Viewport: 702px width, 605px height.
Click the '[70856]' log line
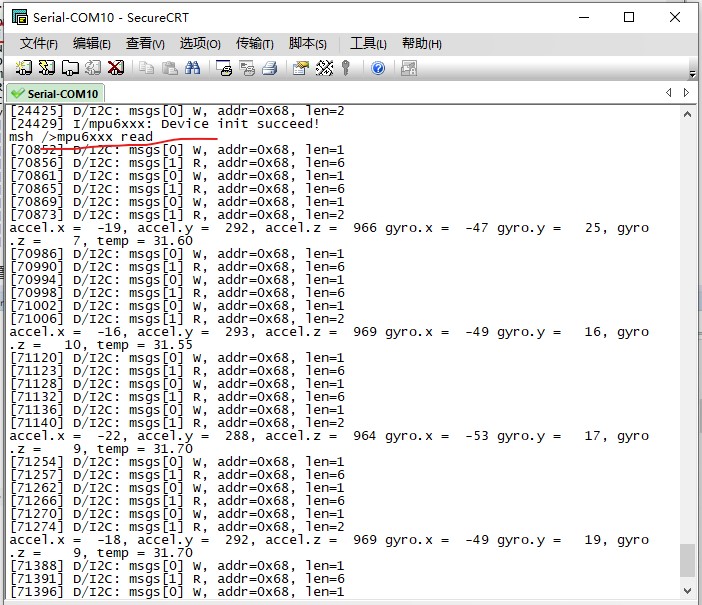(x=177, y=163)
